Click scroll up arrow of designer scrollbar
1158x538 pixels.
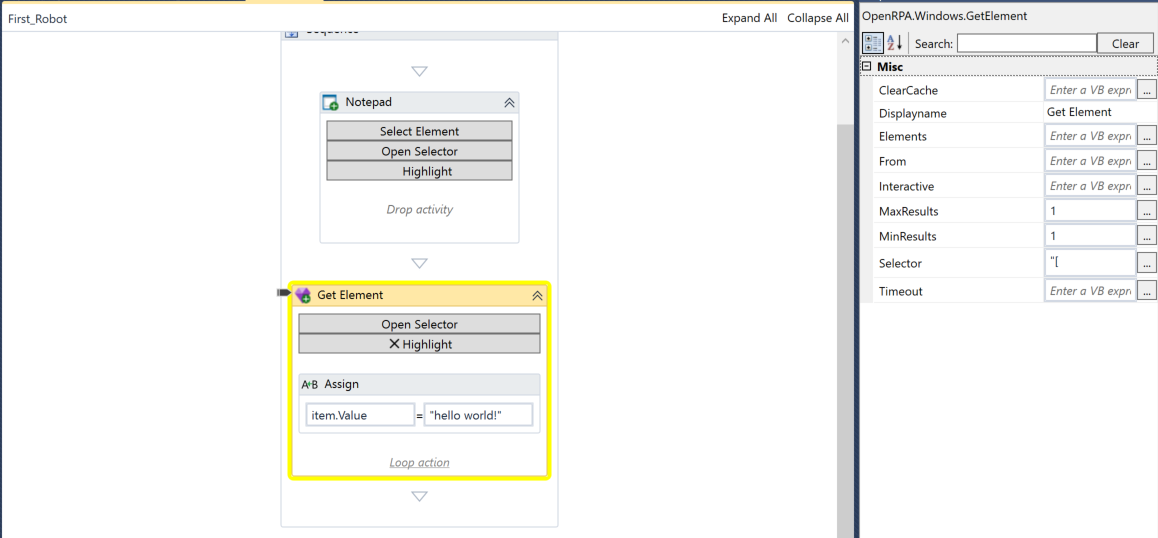(x=846, y=41)
